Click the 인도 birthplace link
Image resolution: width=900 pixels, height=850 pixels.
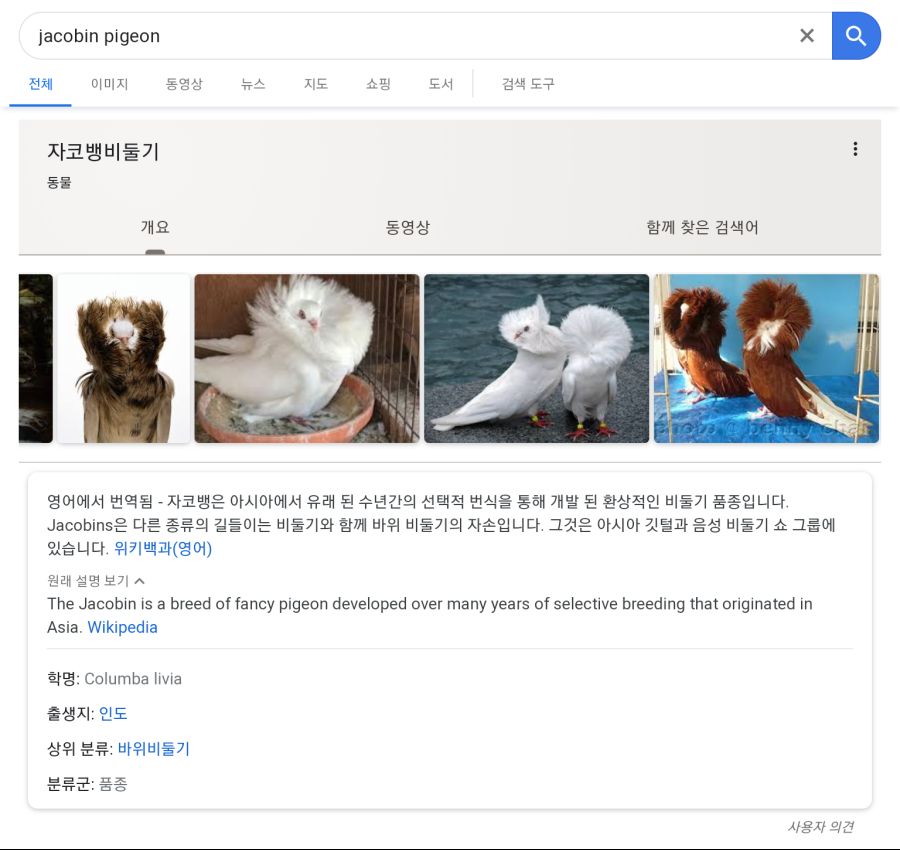[113, 714]
